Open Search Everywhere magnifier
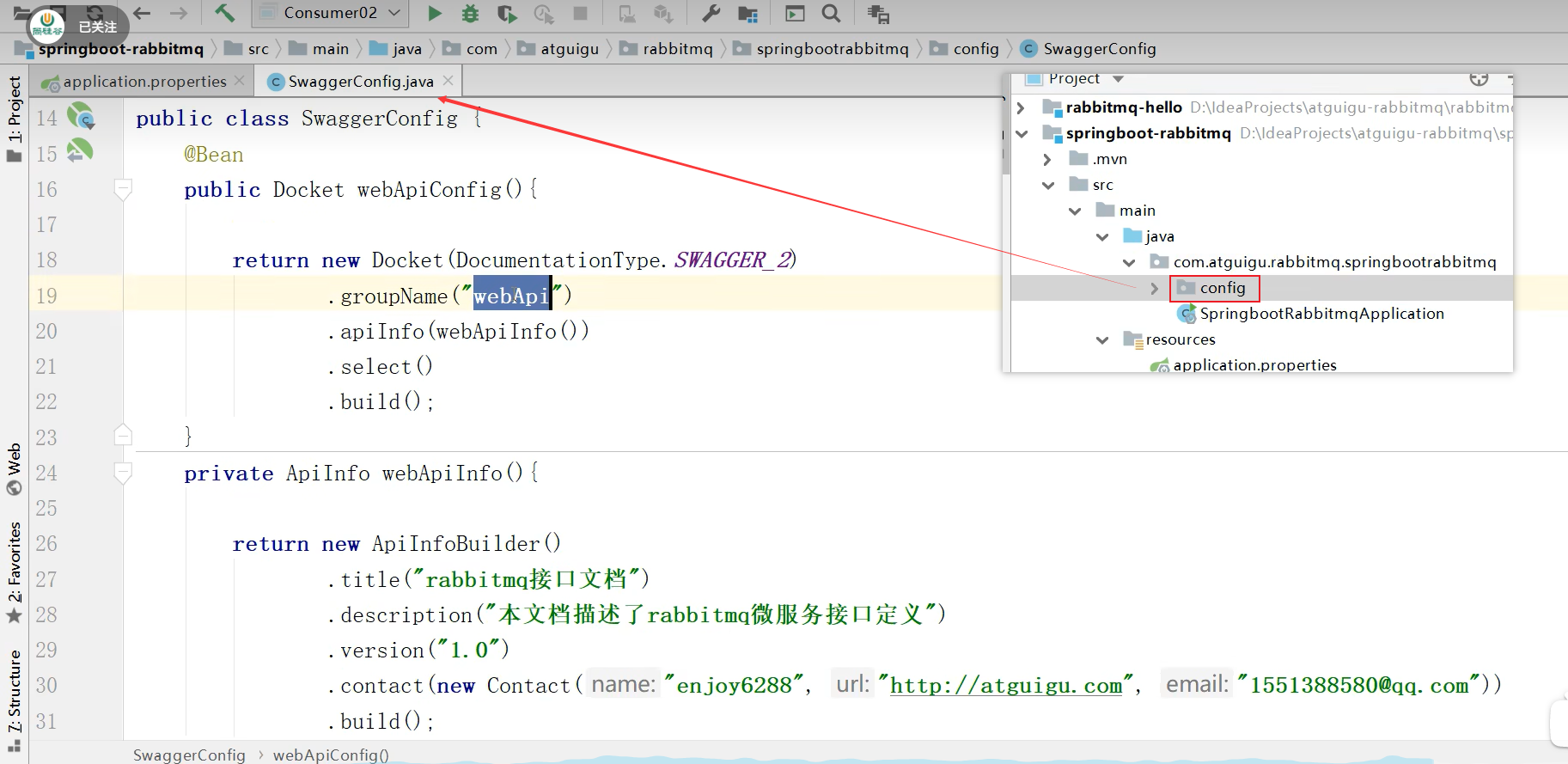The width and height of the screenshot is (1568, 764). [x=831, y=13]
